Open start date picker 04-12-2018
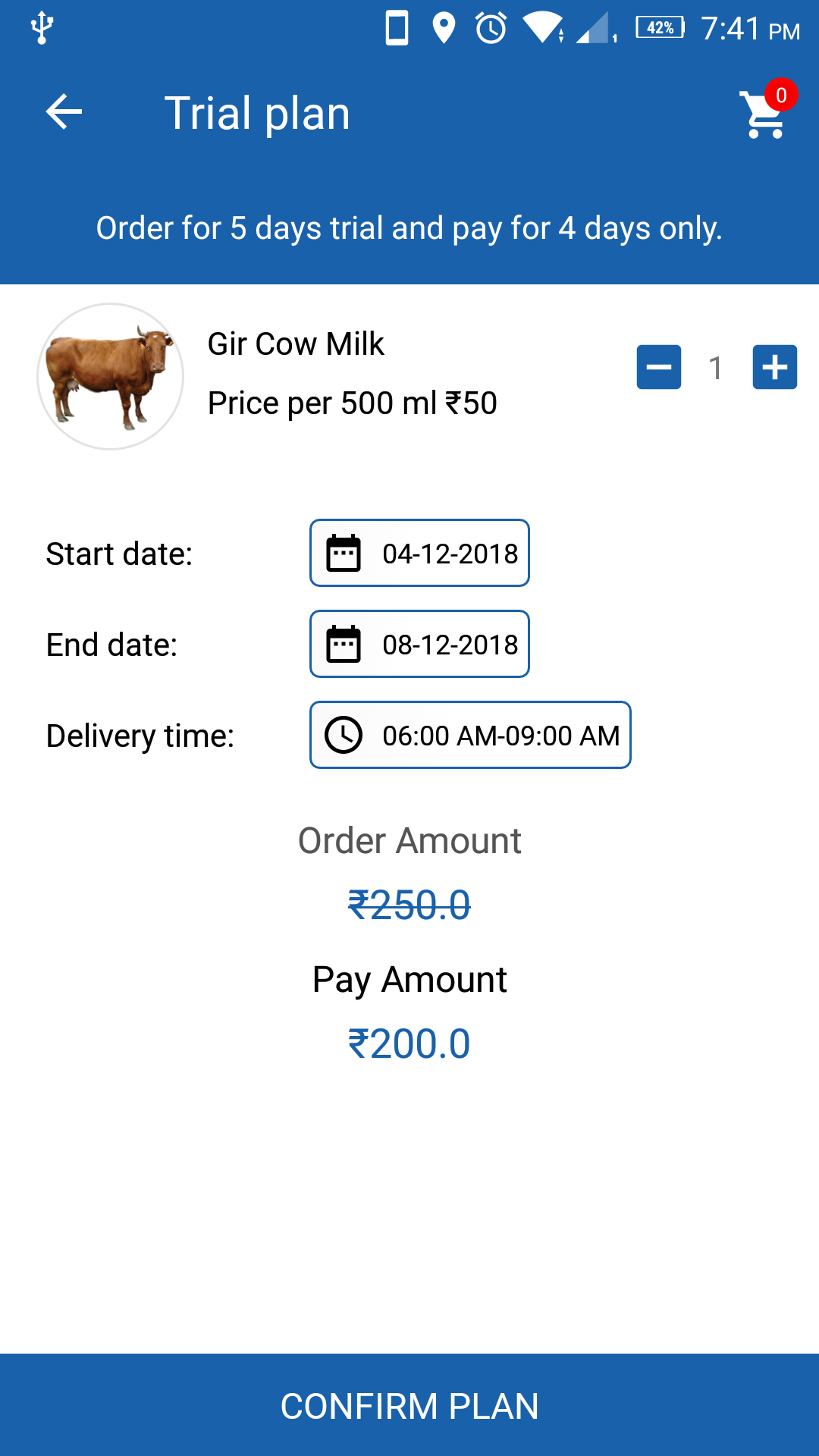The height and width of the screenshot is (1456, 819). [450, 554]
